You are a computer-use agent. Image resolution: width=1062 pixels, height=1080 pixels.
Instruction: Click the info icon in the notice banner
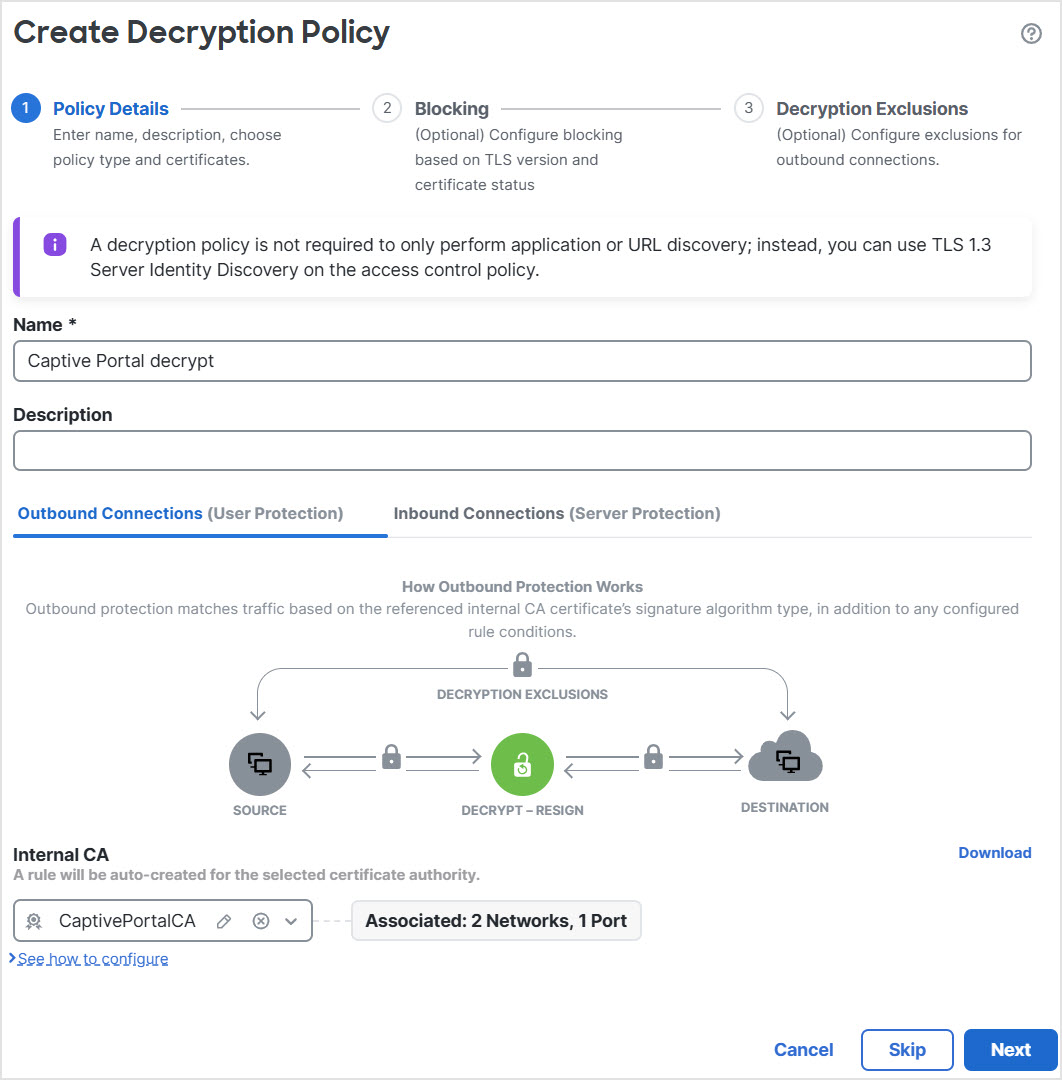[x=55, y=244]
